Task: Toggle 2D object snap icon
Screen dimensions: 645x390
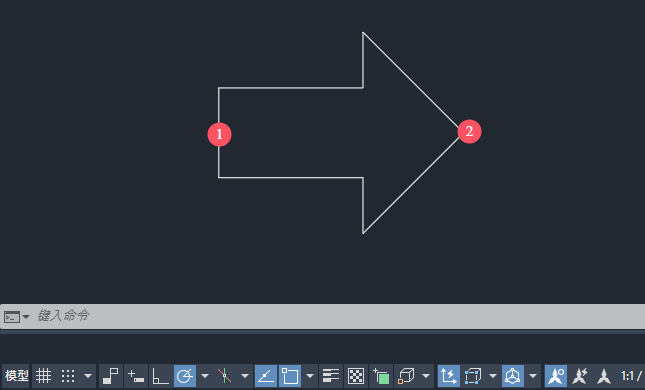Action: click(x=290, y=376)
